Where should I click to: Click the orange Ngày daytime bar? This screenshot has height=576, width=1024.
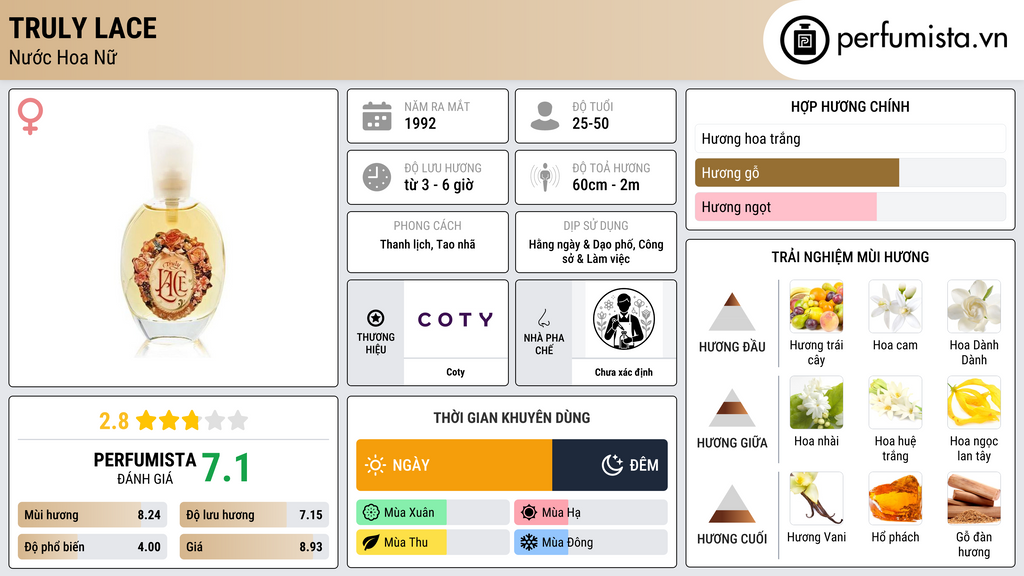pos(454,465)
